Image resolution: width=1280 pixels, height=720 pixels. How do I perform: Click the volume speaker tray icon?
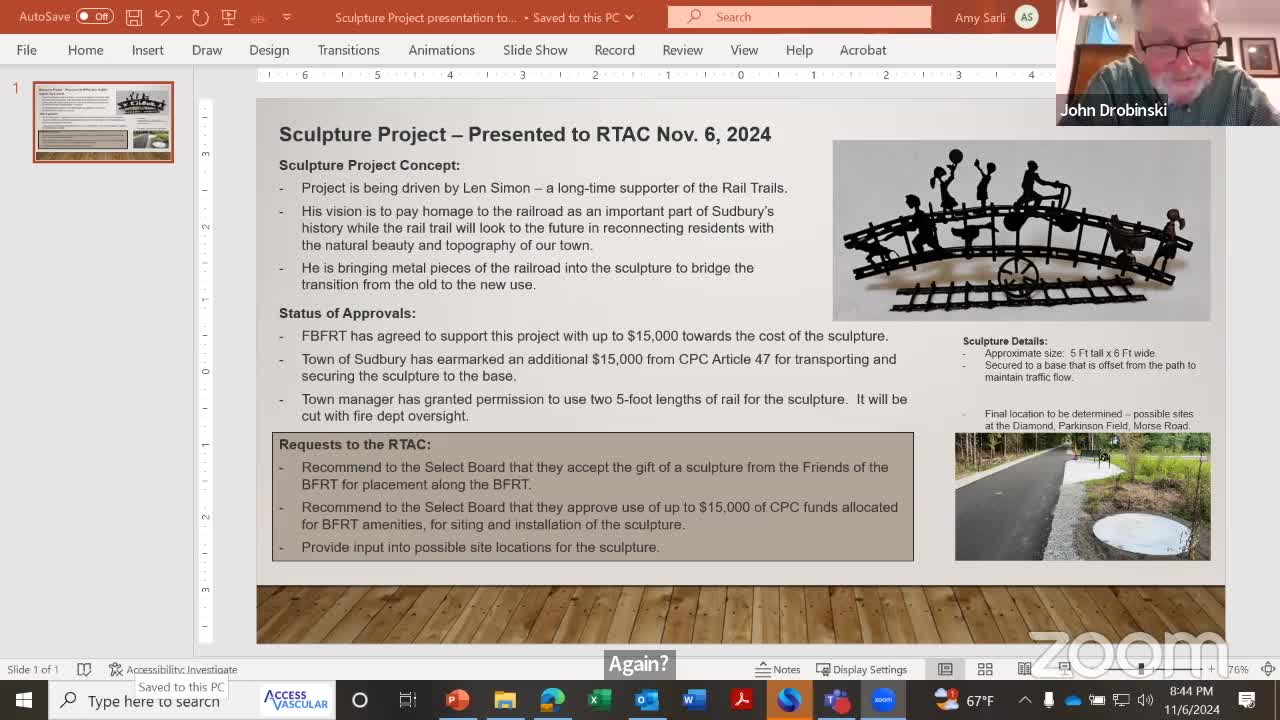[x=1145, y=700]
